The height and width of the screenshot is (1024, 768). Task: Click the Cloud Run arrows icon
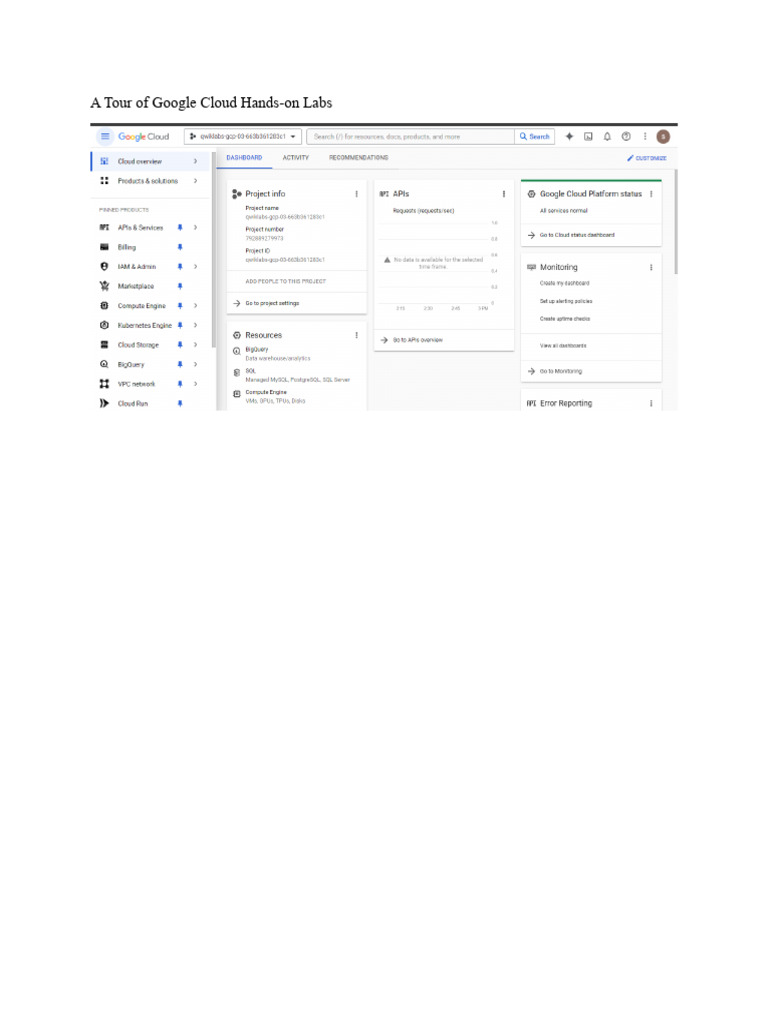pyautogui.click(x=104, y=404)
